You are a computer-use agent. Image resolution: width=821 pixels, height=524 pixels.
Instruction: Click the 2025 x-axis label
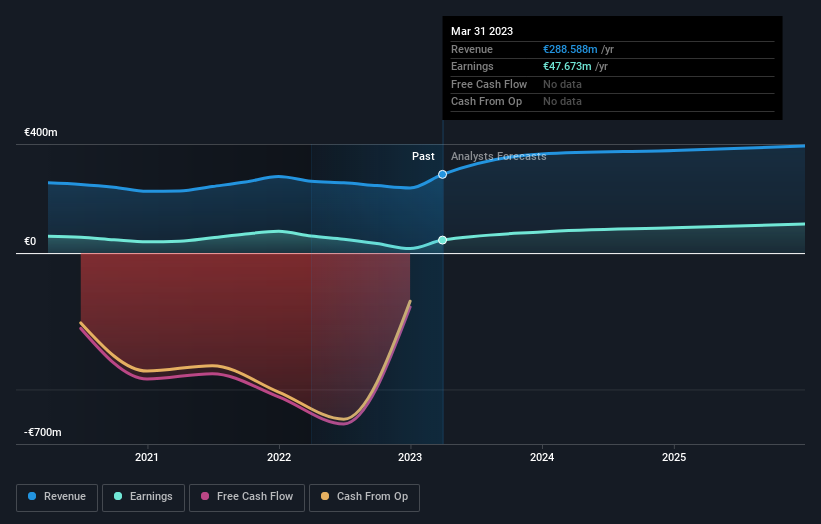point(674,457)
